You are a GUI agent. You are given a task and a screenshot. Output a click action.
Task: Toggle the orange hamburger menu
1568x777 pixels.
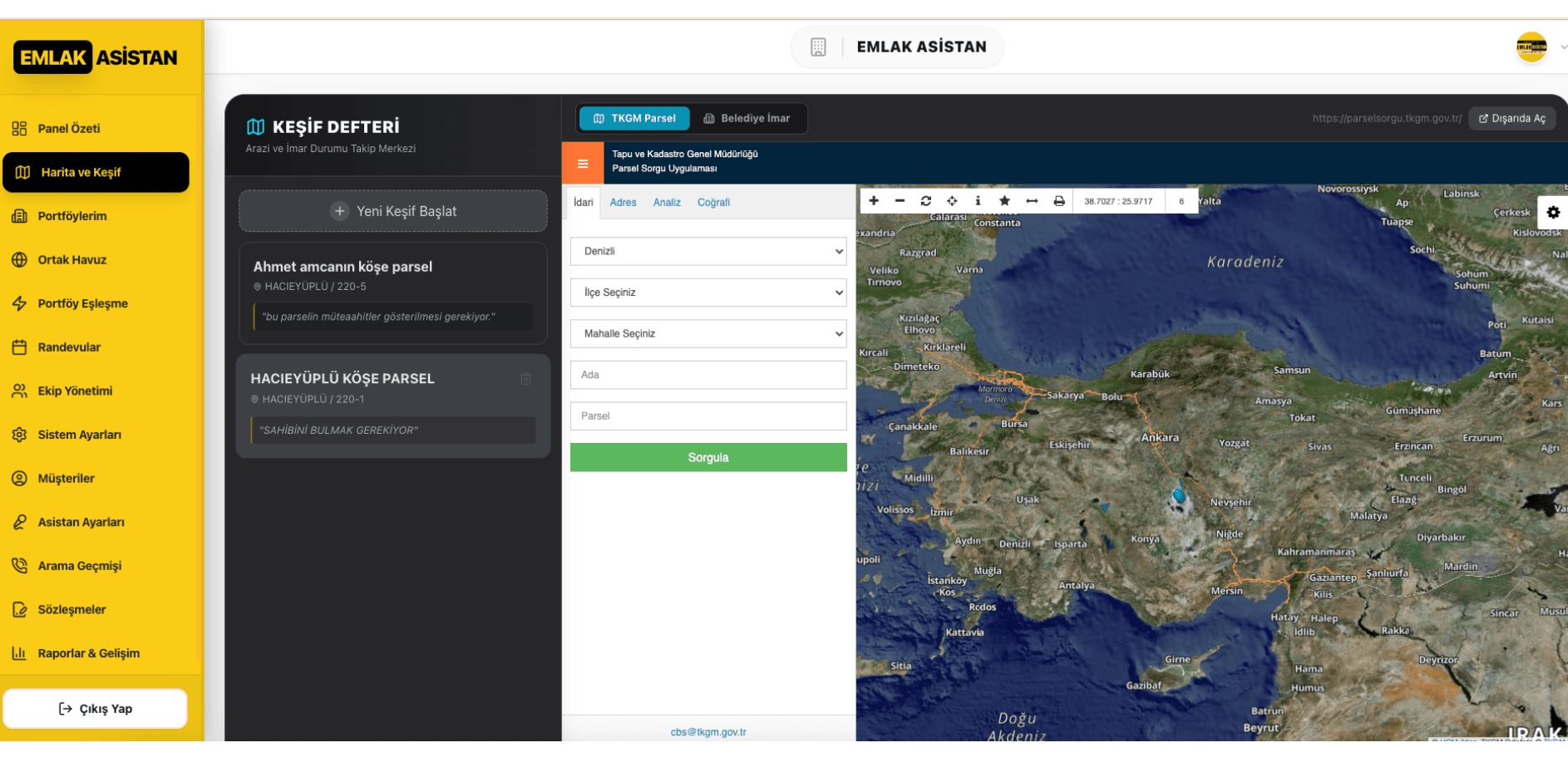point(583,164)
